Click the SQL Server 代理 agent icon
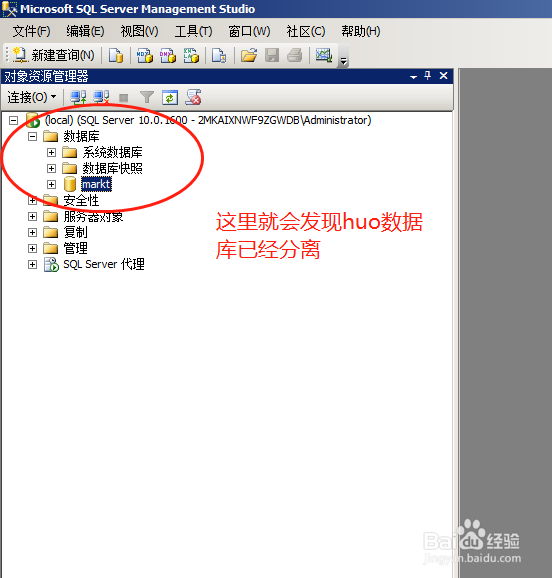 pos(51,264)
